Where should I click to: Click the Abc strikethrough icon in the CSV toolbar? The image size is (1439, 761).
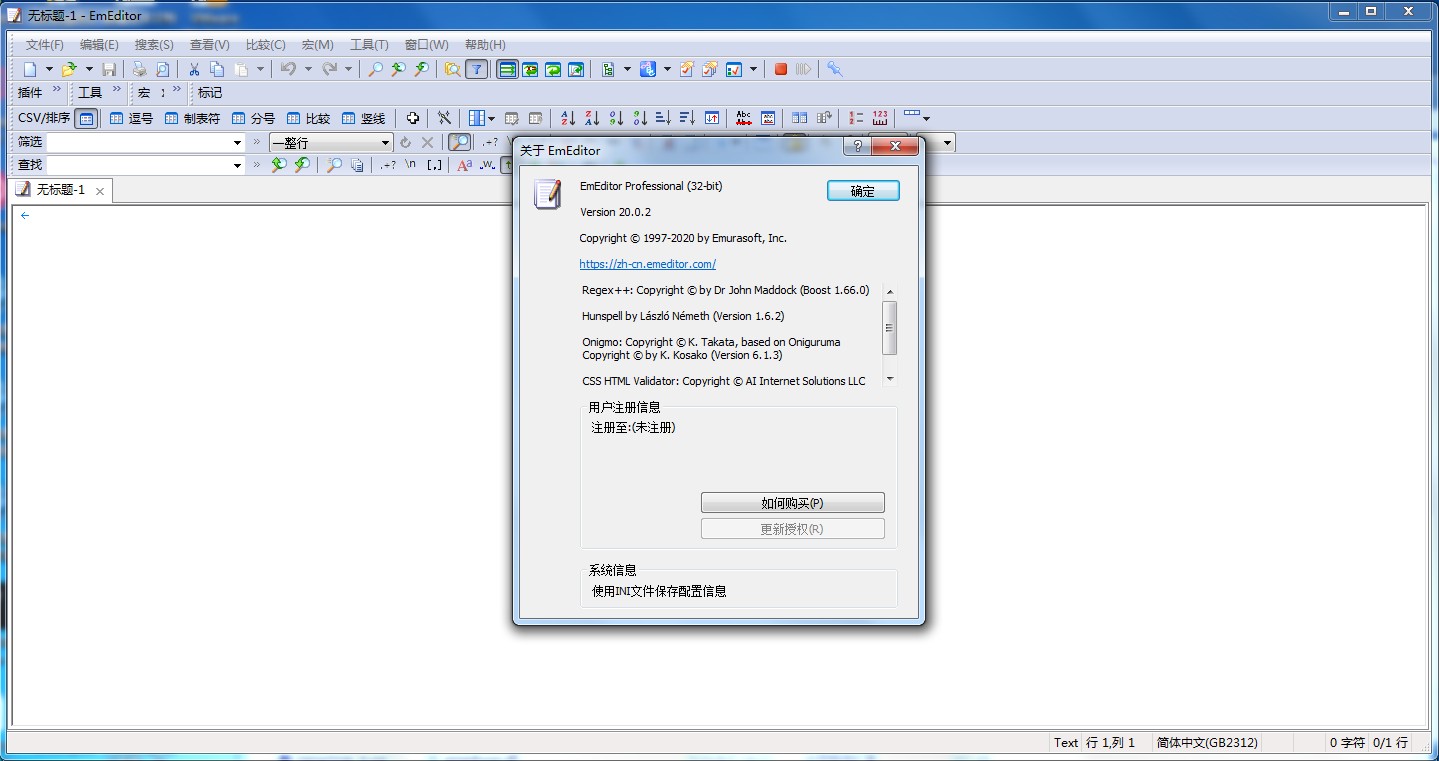point(743,118)
